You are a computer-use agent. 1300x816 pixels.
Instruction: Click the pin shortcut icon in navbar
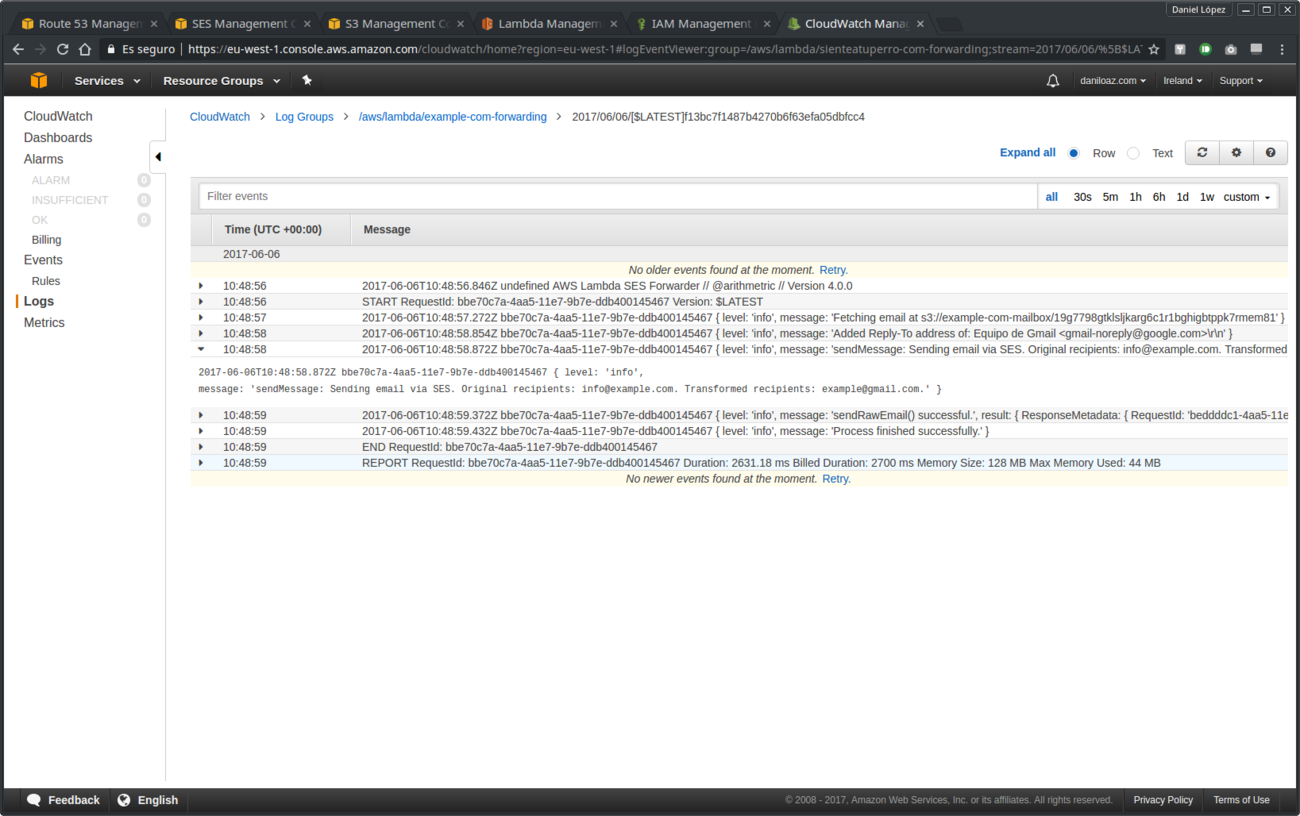pos(306,80)
